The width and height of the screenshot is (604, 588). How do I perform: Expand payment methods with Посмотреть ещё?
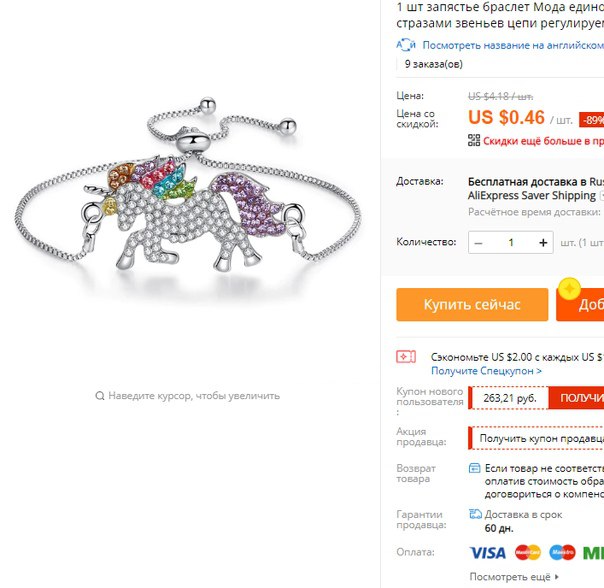coord(514,577)
